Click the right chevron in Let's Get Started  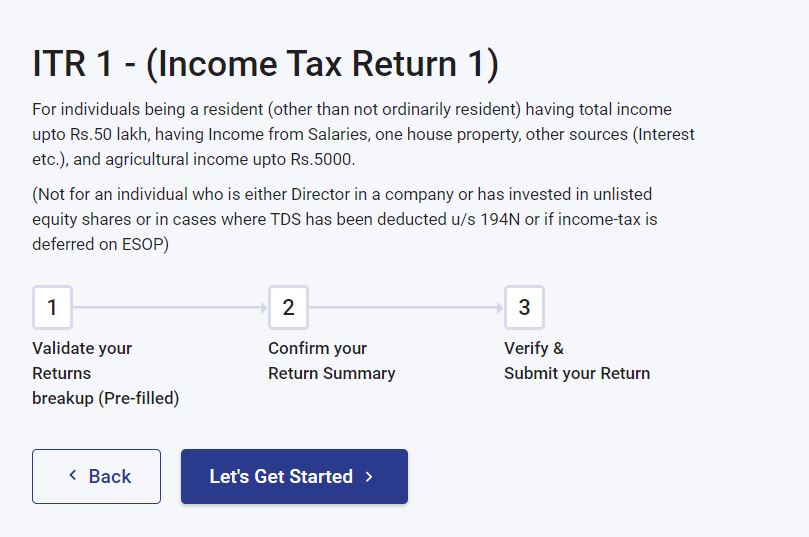(369, 477)
